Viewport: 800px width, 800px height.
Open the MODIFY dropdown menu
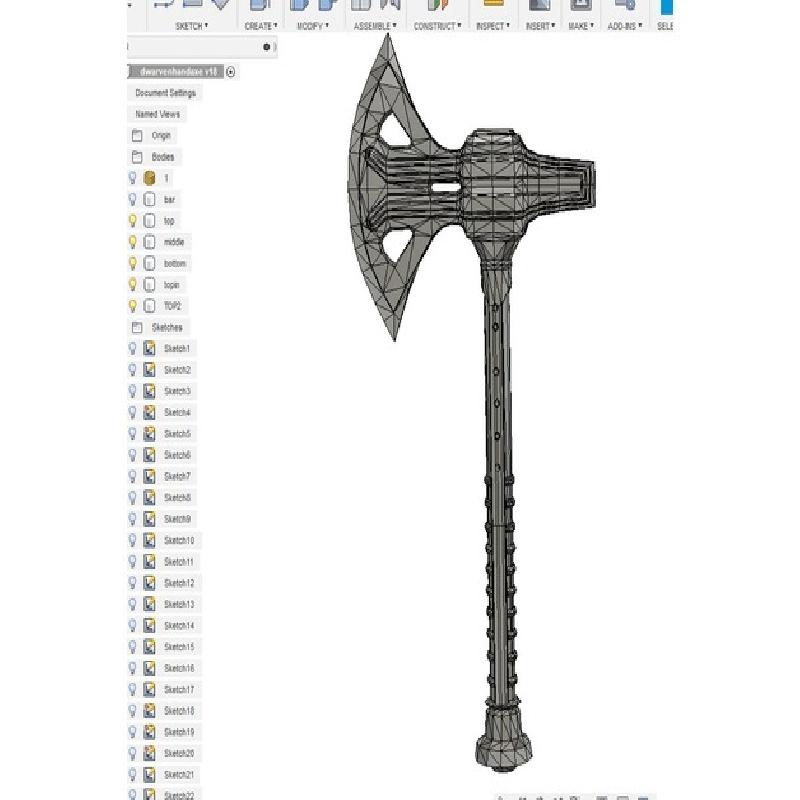(314, 26)
